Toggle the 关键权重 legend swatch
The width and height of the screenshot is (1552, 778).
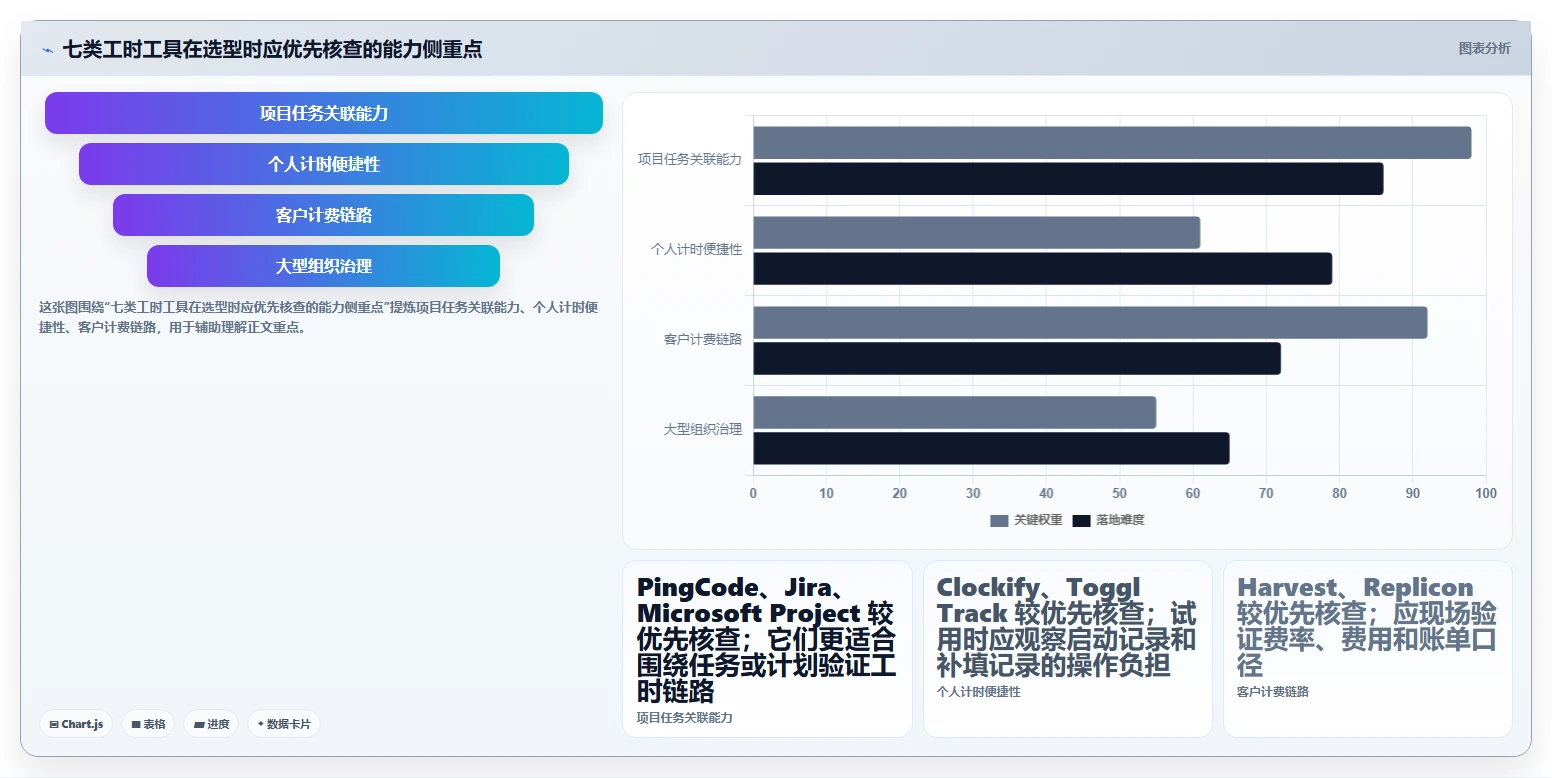click(1000, 520)
